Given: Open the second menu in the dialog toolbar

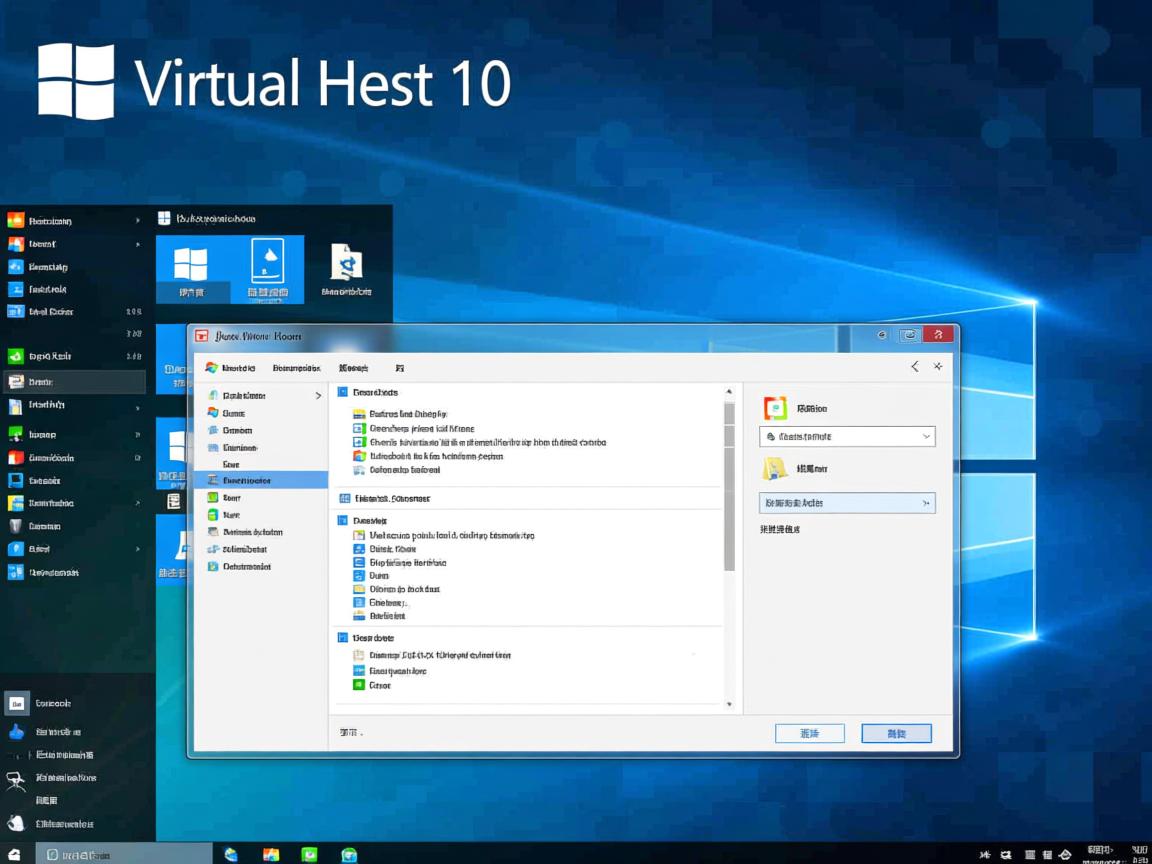Looking at the screenshot, I should point(296,368).
